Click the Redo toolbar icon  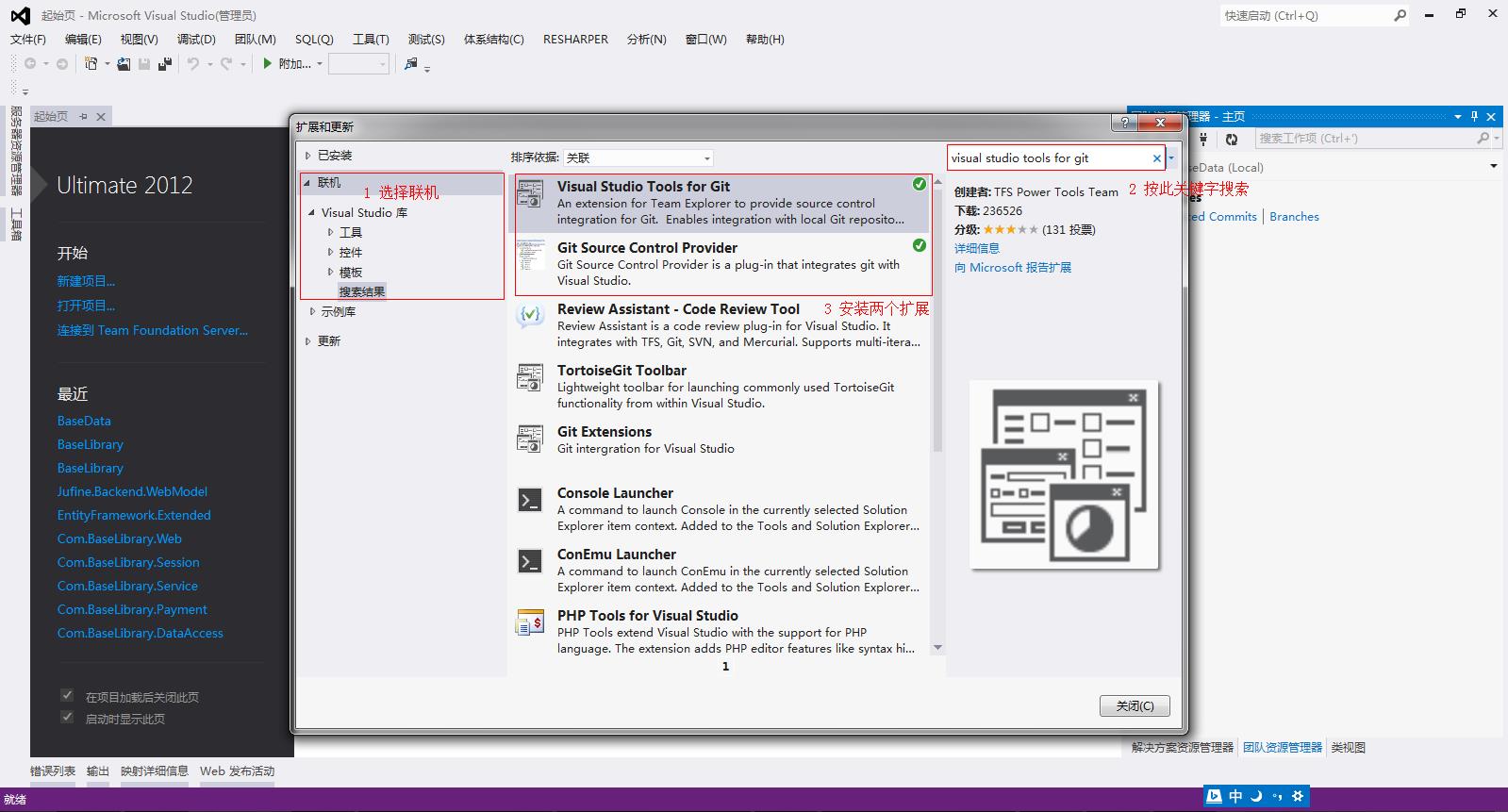[226, 63]
